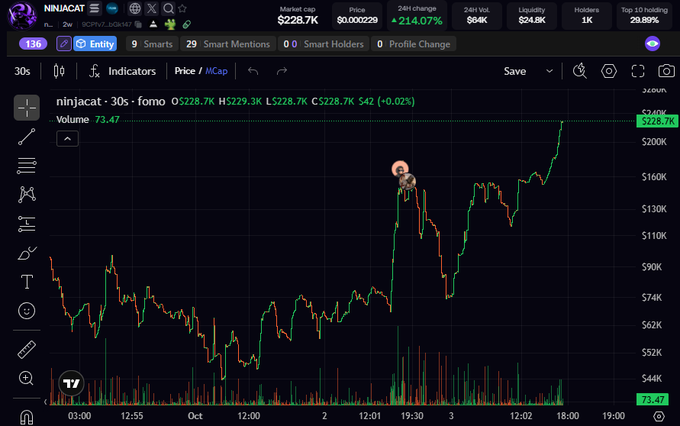
Task: Open time axis settings gear icon
Action: pos(659,416)
